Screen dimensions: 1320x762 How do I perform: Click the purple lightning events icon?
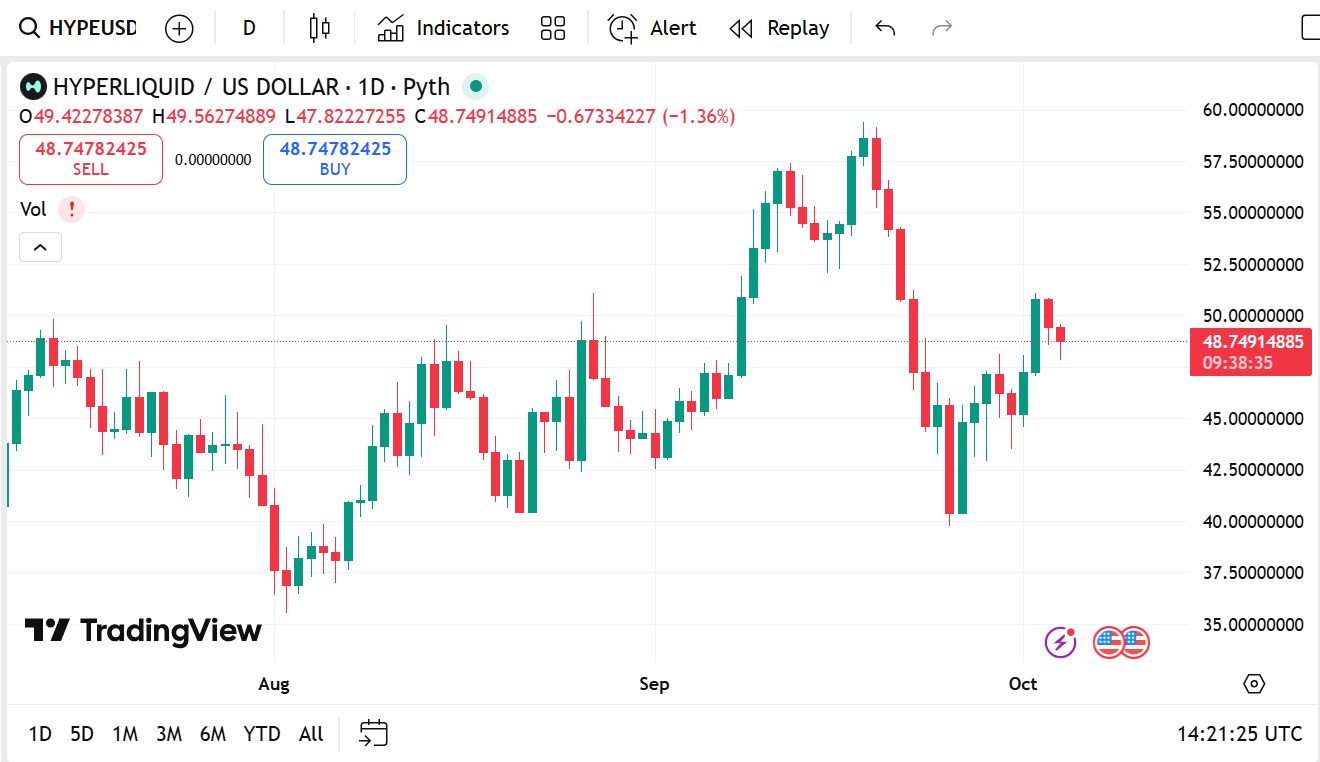1060,642
